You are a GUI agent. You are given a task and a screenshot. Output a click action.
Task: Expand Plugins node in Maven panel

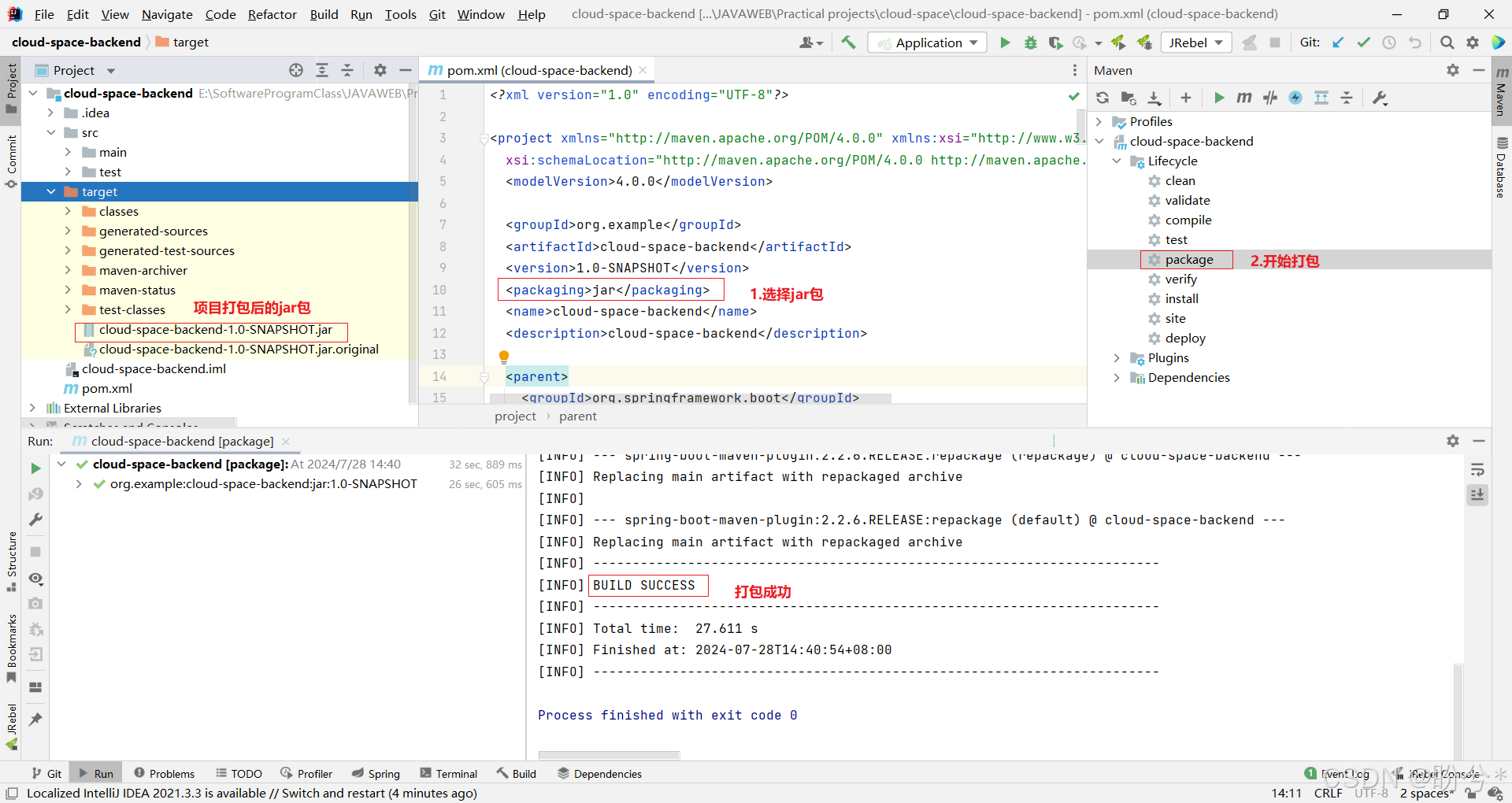point(1117,357)
